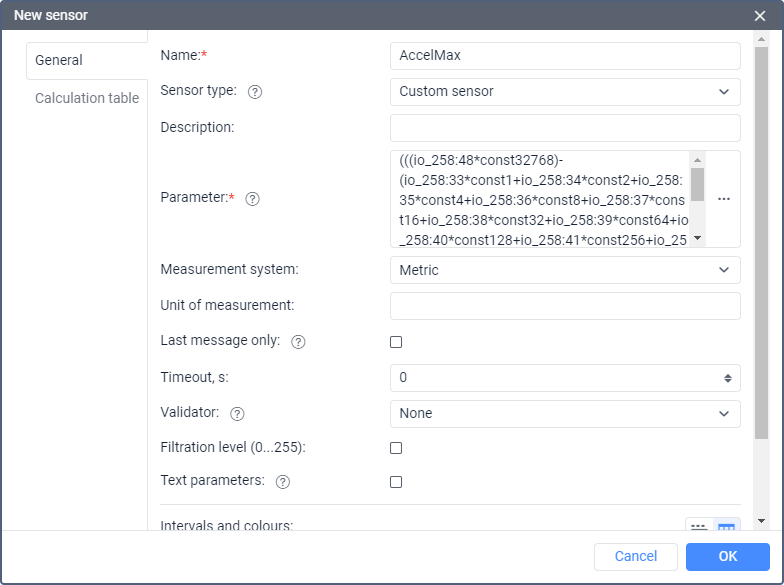Click the Cancel button
This screenshot has height=585, width=784.
coord(636,557)
